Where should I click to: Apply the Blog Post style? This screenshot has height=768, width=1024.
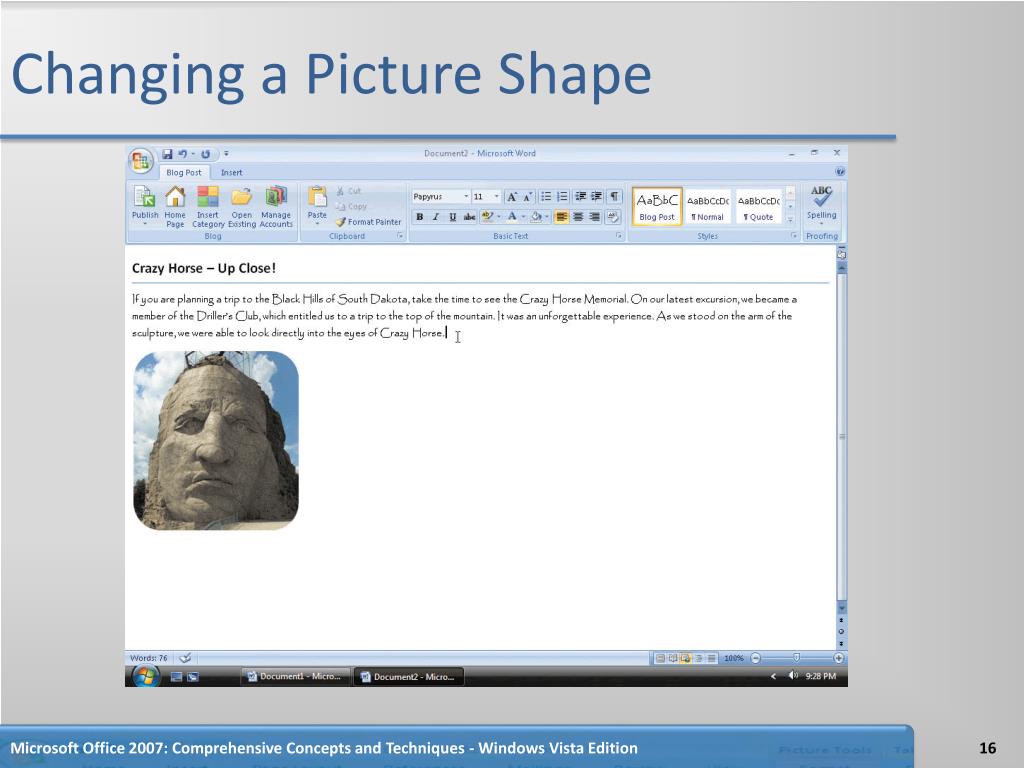coord(657,206)
